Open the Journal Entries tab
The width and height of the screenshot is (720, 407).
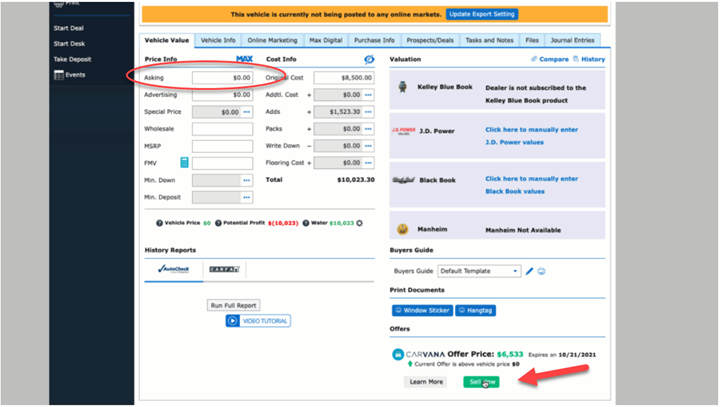[x=572, y=40]
